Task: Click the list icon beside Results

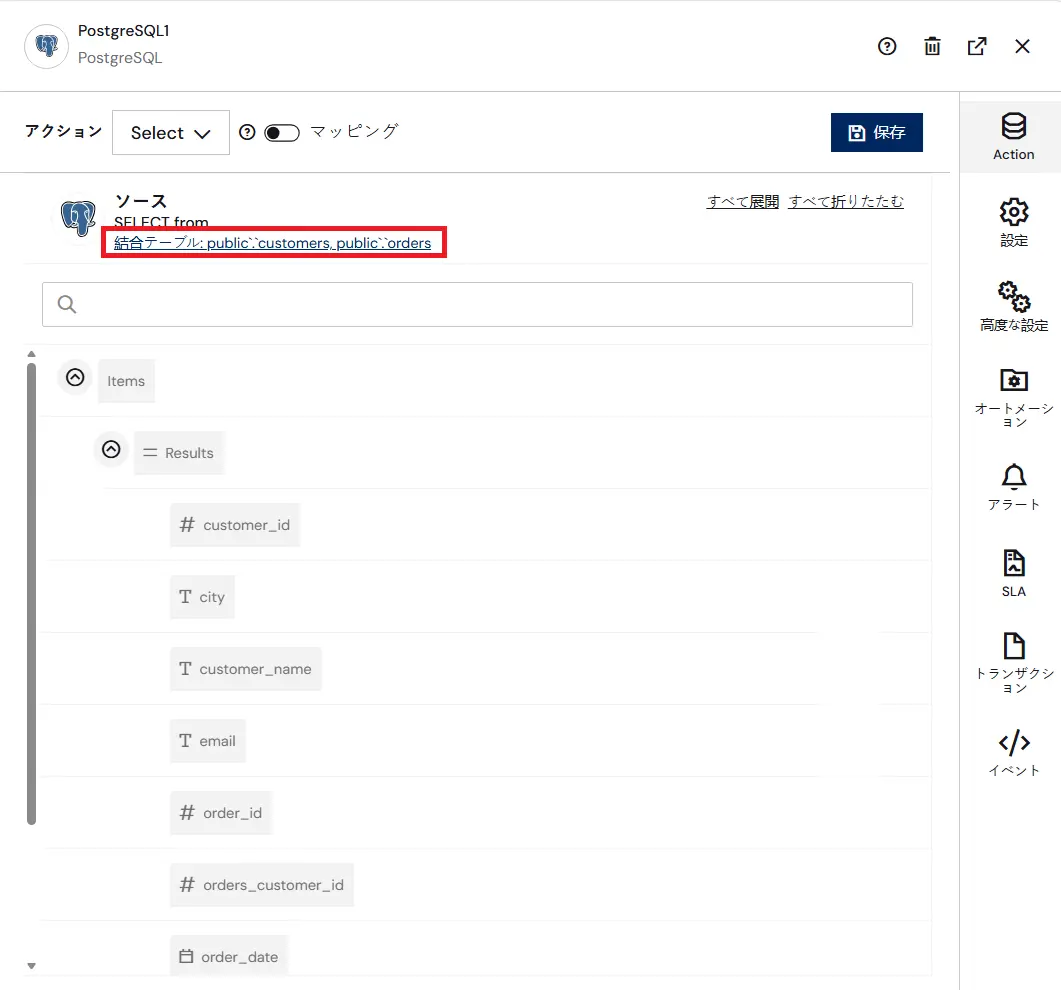Action: point(150,453)
